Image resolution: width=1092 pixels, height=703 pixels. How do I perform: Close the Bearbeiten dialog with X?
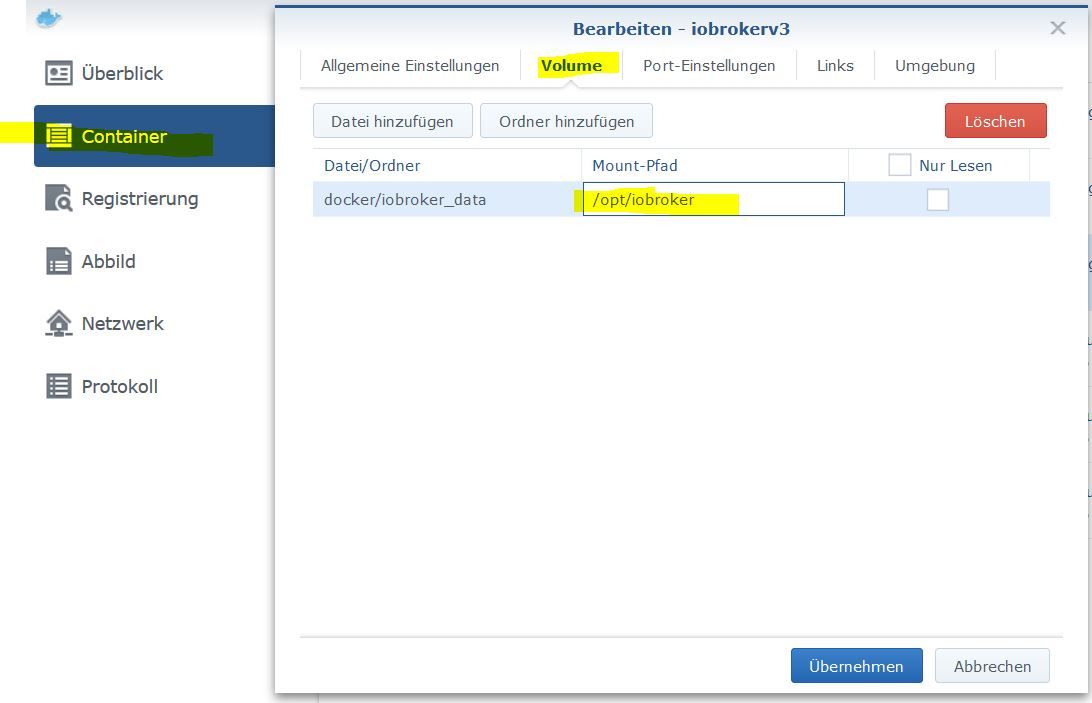[1058, 28]
